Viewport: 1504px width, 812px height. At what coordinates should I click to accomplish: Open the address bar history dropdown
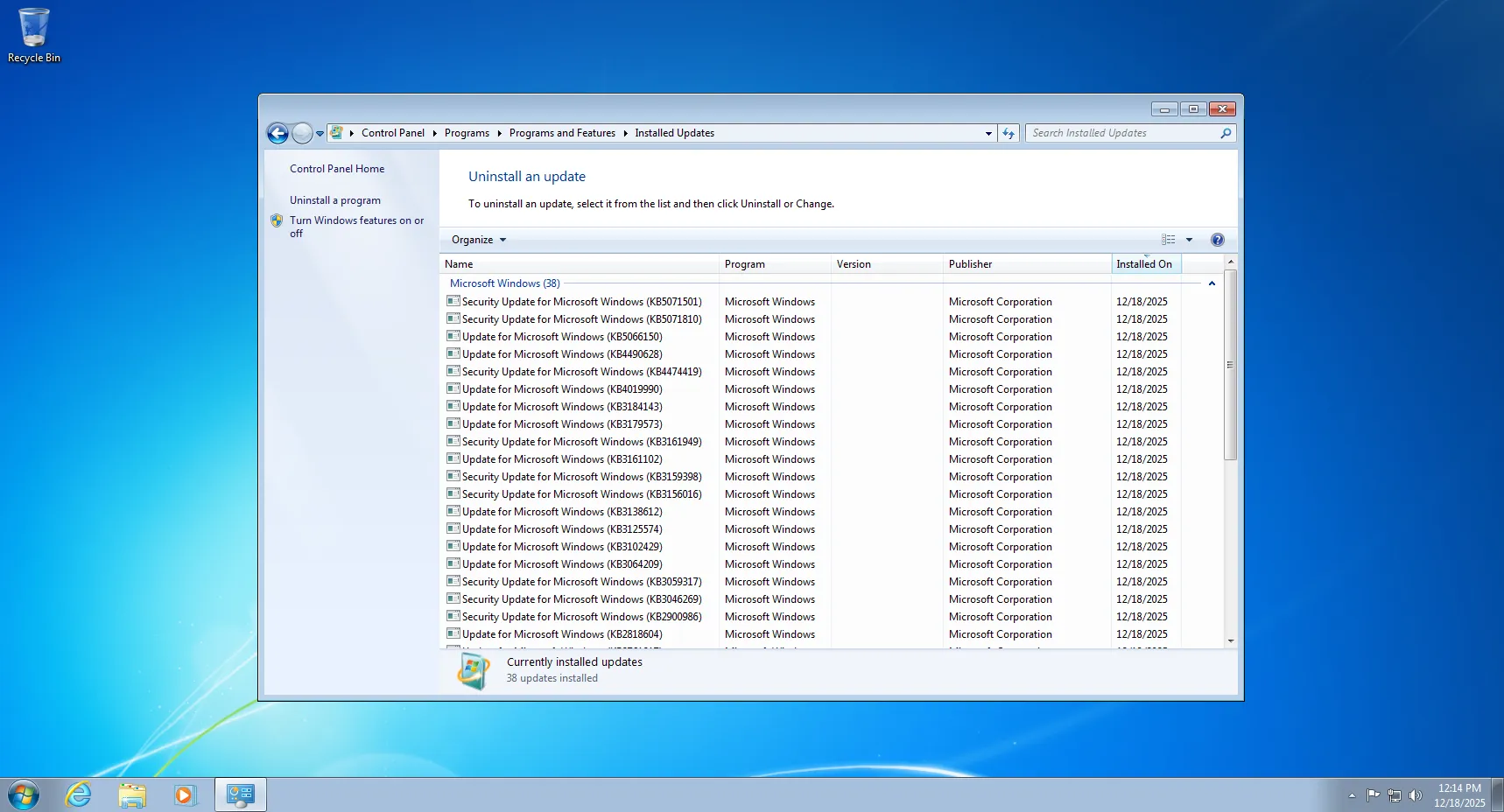[x=988, y=133]
